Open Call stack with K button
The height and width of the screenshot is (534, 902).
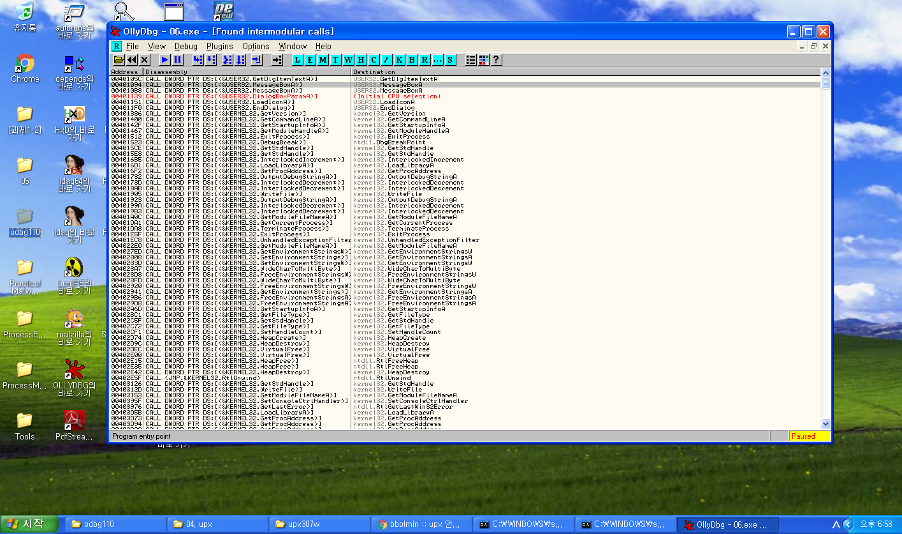pyautogui.click(x=399, y=60)
